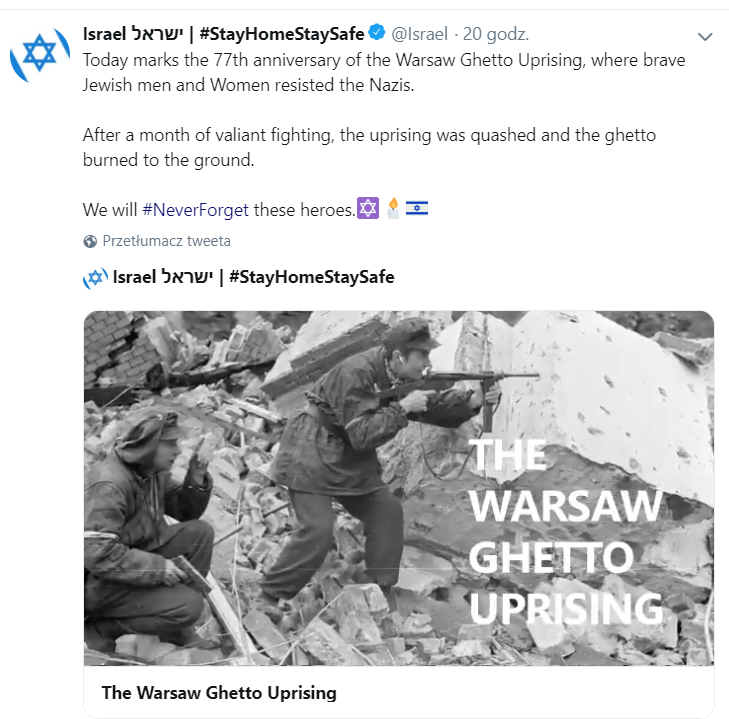Click the overlay text THE WARSAW GHETTO UPRISING
The width and height of the screenshot is (729, 719).
point(566,533)
